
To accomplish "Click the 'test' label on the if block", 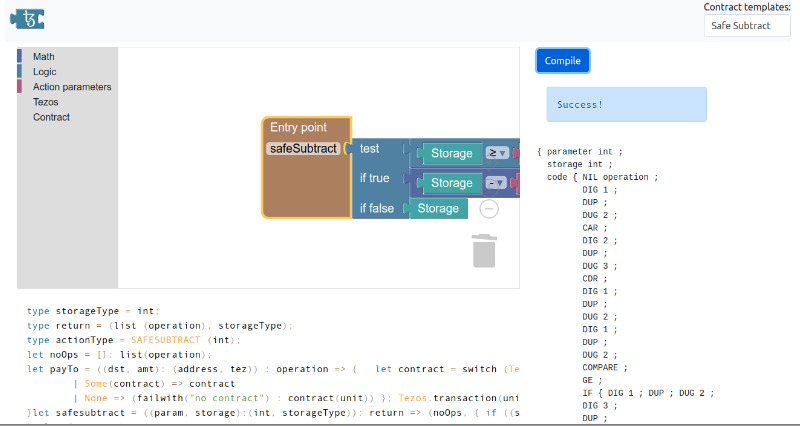I will click(x=369, y=149).
